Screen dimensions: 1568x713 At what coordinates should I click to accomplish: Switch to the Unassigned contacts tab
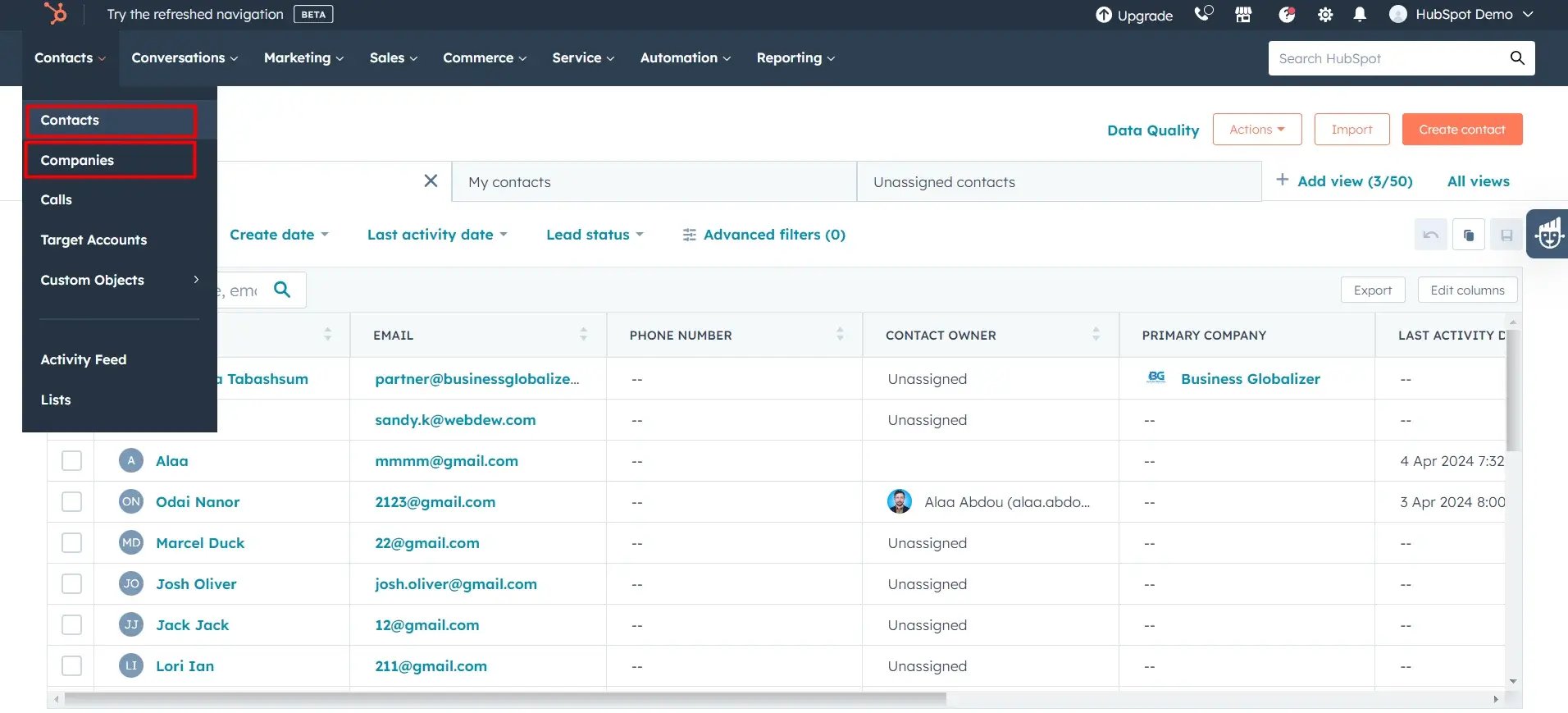(x=1059, y=181)
